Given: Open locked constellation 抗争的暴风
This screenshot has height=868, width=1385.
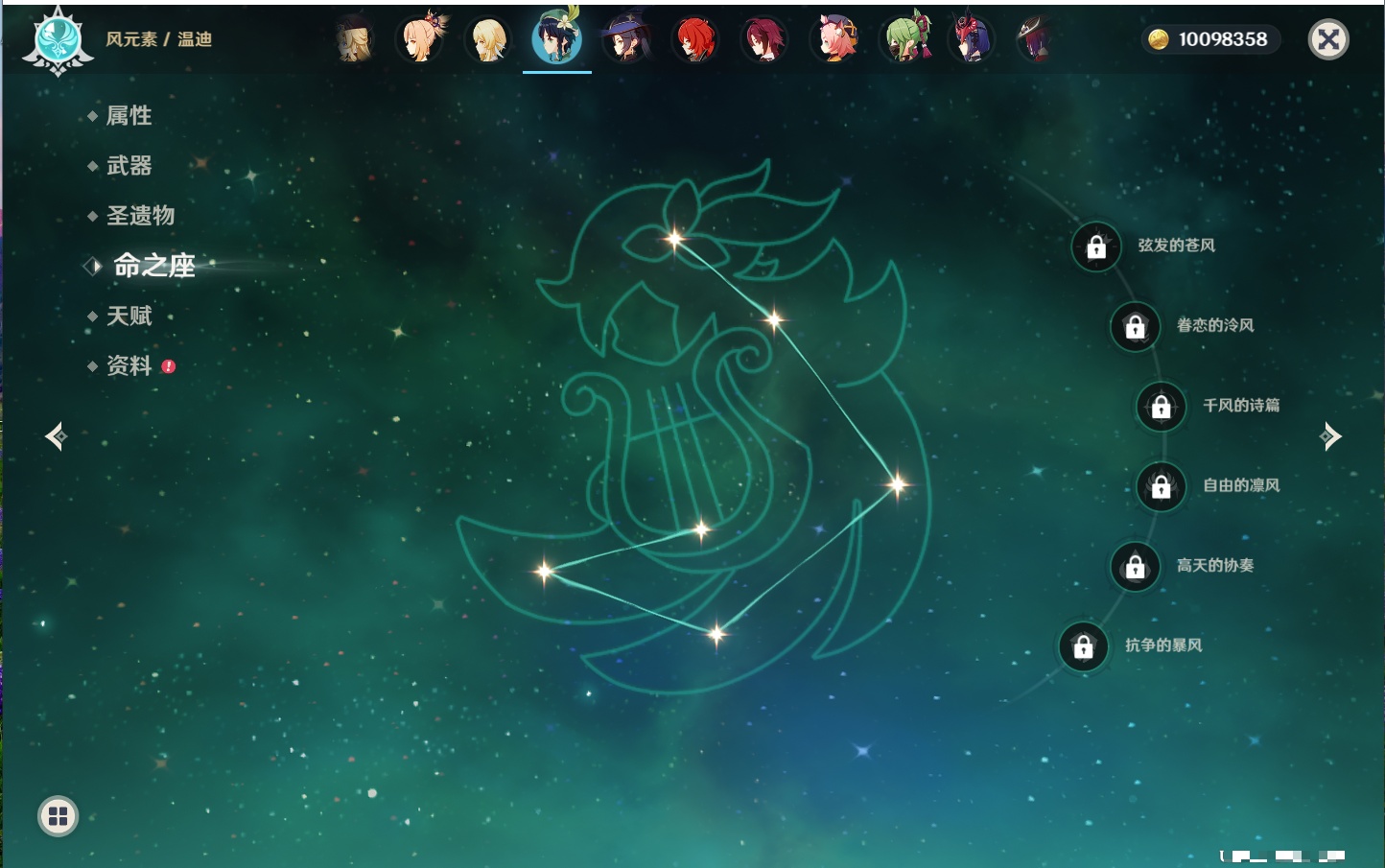Looking at the screenshot, I should (1084, 647).
